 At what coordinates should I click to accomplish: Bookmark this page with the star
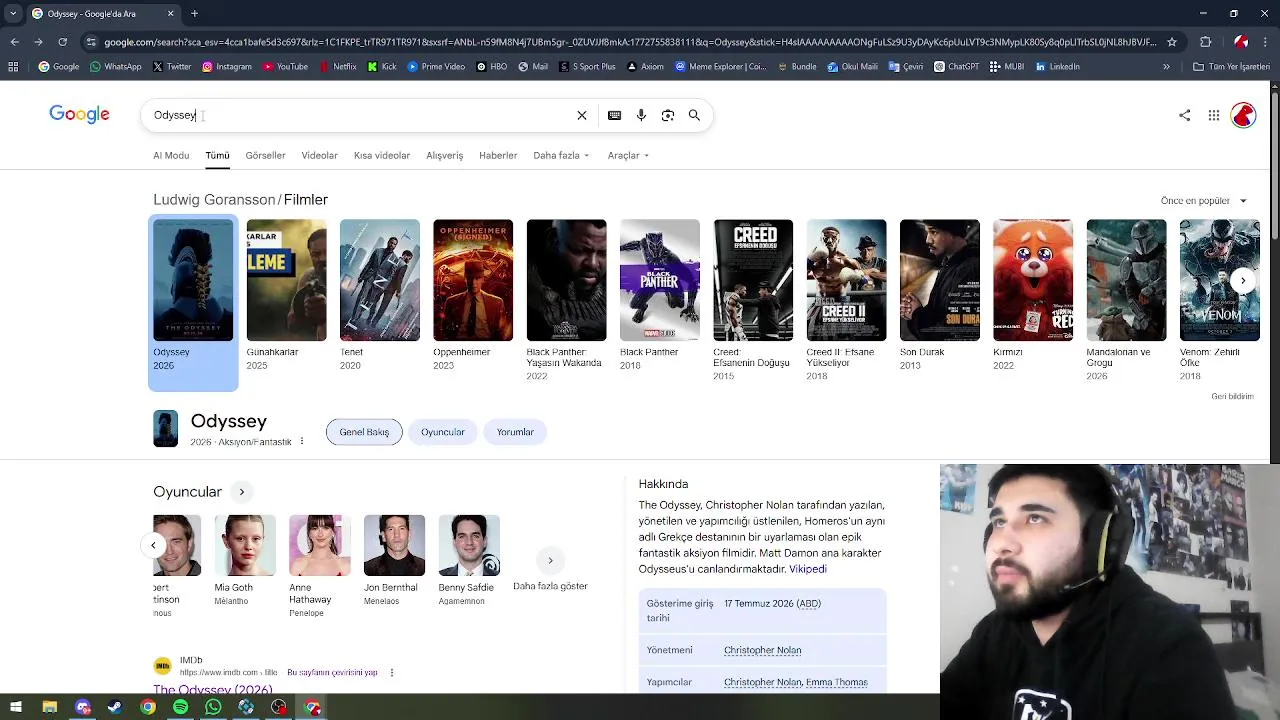click(x=1172, y=42)
